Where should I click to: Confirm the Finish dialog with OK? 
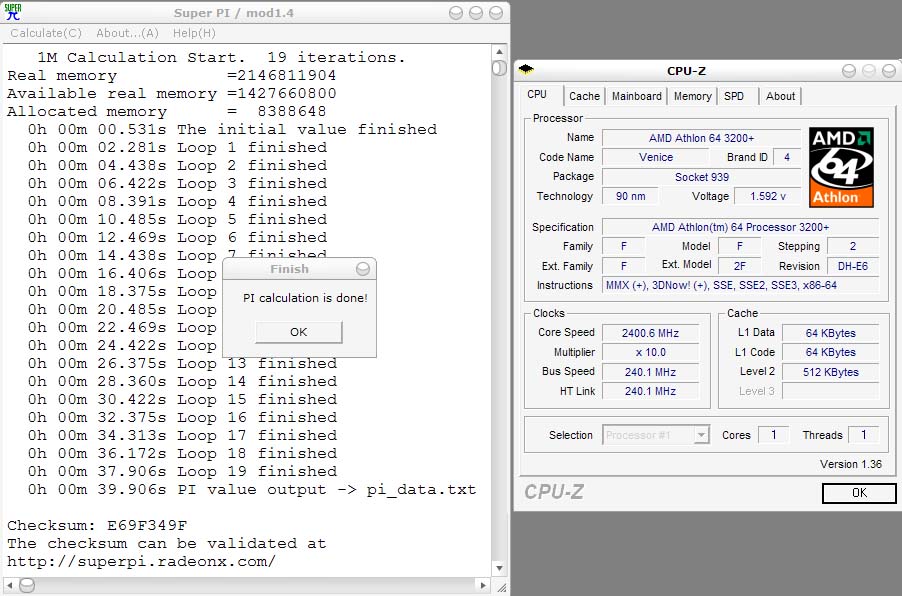point(299,332)
